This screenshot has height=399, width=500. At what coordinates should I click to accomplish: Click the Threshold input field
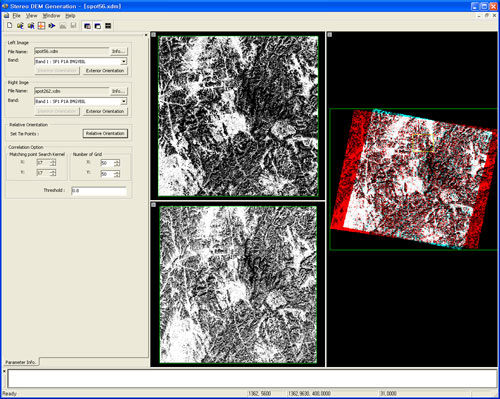point(99,191)
